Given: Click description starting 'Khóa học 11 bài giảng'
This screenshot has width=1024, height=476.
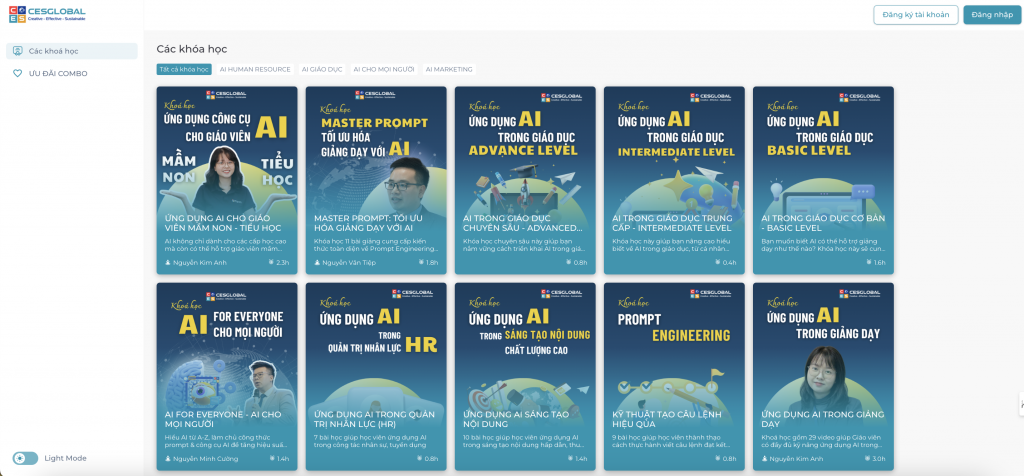Looking at the screenshot, I should point(375,245).
